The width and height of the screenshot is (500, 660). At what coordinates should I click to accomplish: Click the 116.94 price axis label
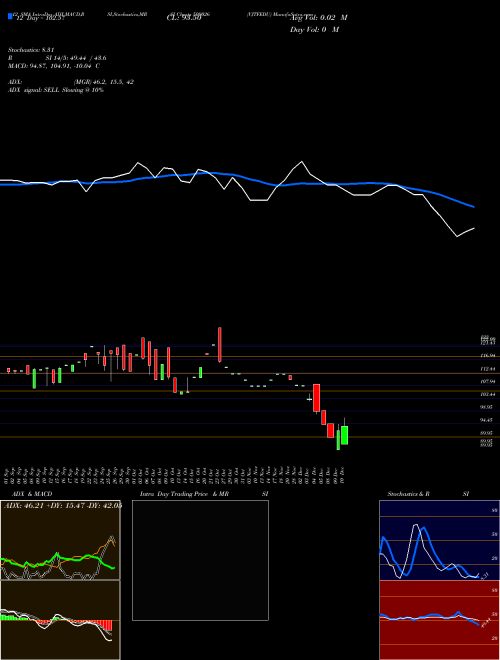click(x=488, y=356)
